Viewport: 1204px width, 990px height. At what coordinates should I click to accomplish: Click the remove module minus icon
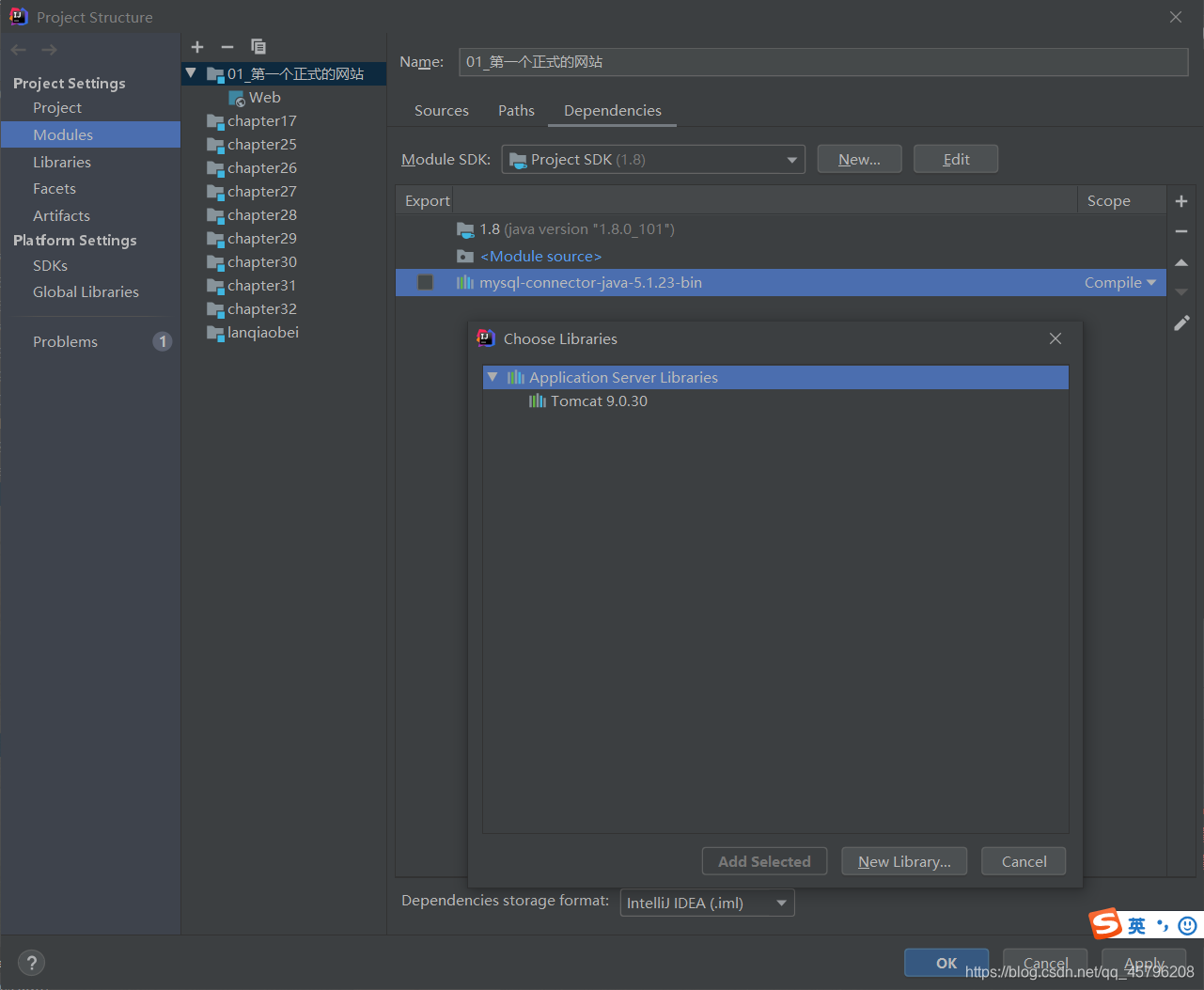(x=227, y=47)
